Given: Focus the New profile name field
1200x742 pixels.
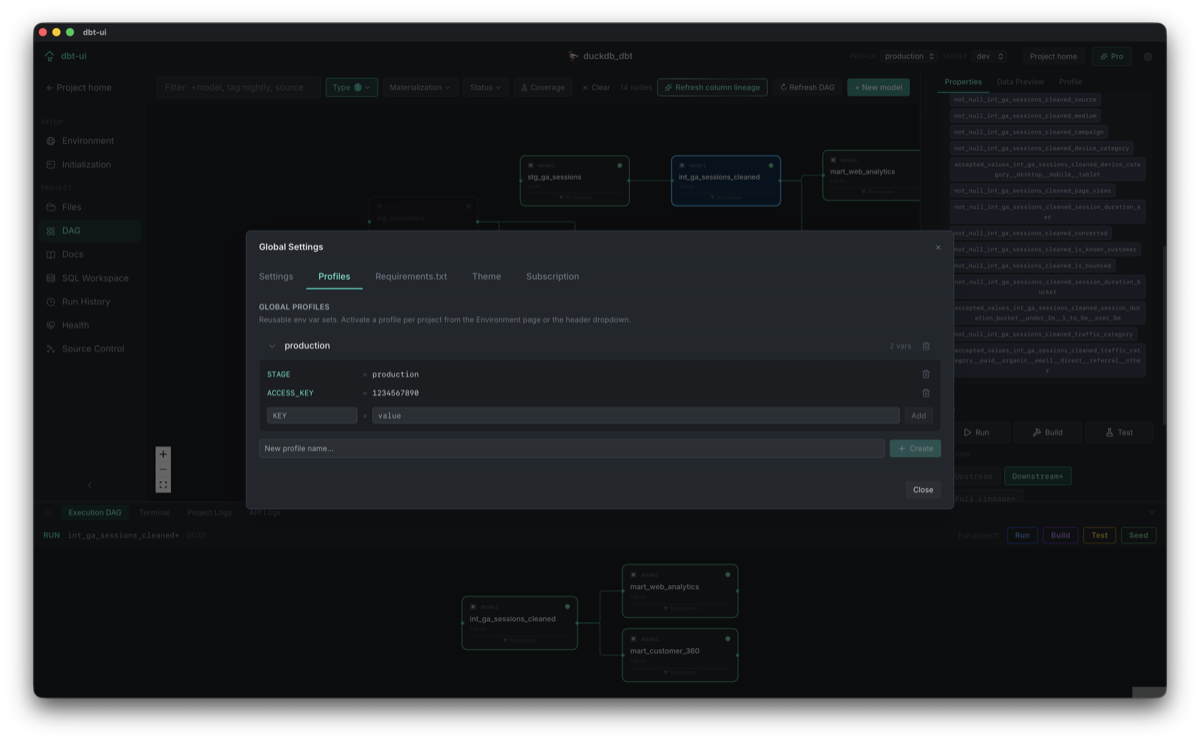Looking at the screenshot, I should pyautogui.click(x=571, y=448).
